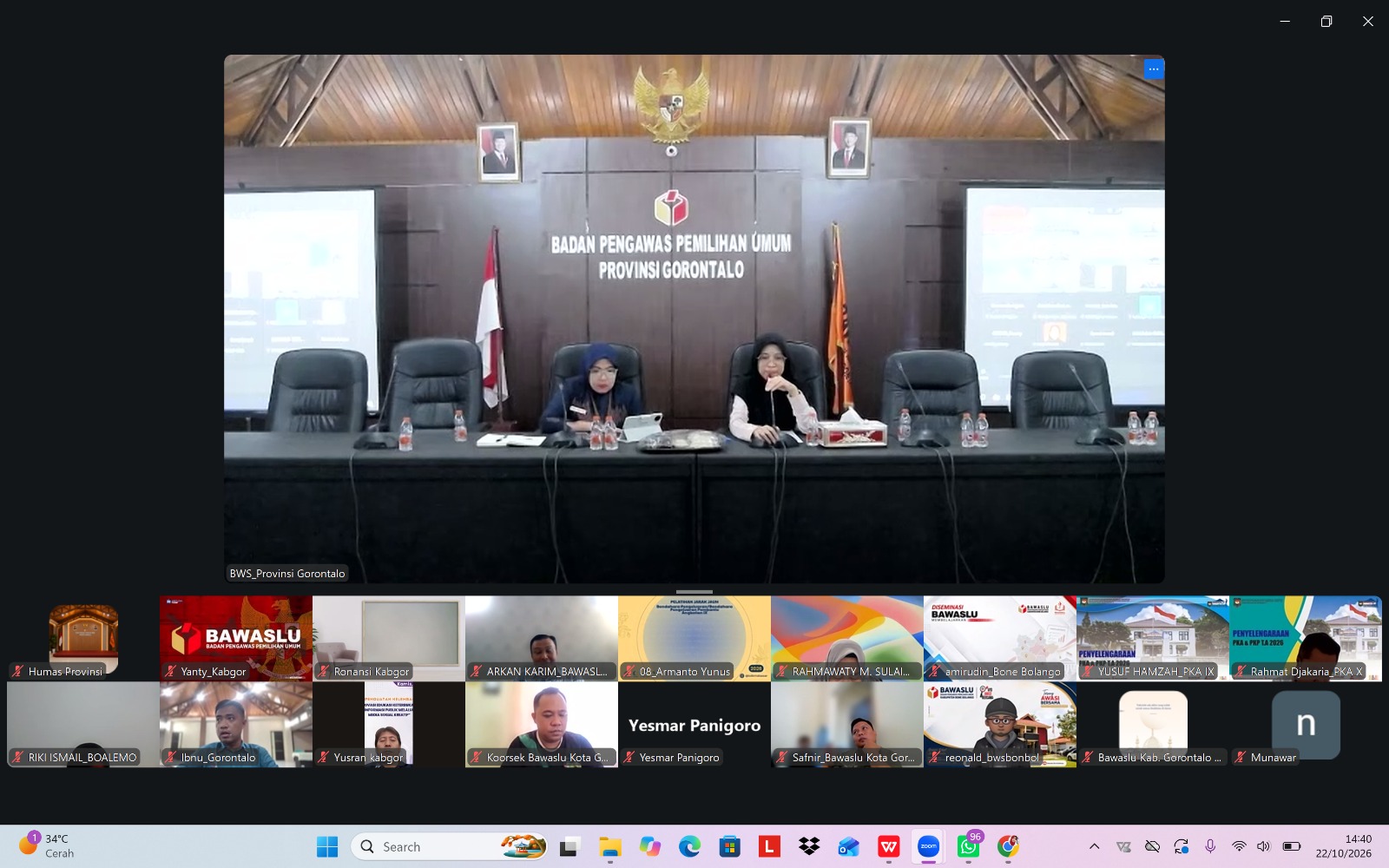
Task: Open the red L app on taskbar
Action: click(769, 846)
